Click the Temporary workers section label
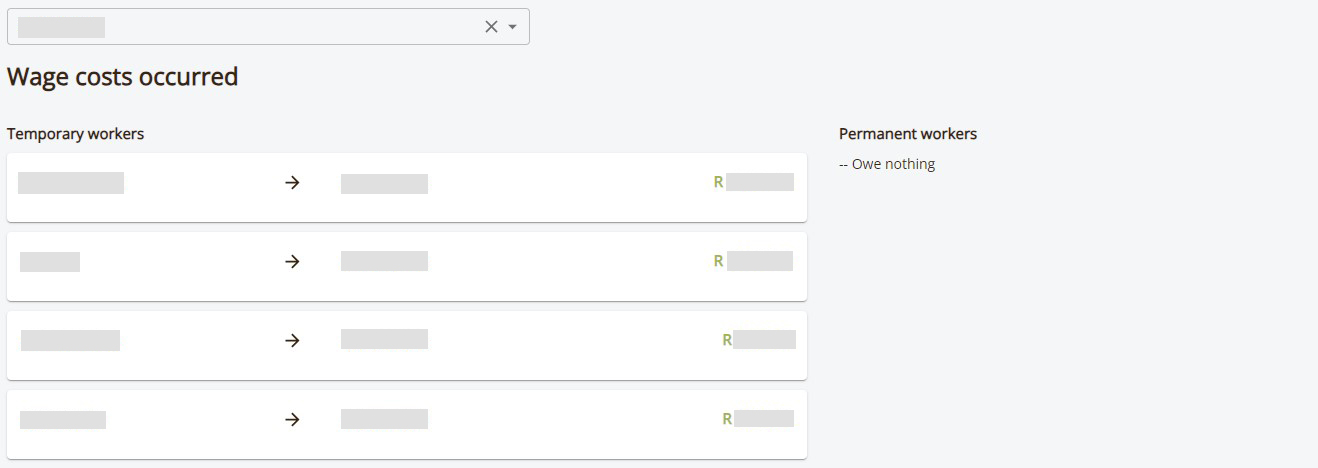Image resolution: width=1318 pixels, height=468 pixels. [x=76, y=134]
